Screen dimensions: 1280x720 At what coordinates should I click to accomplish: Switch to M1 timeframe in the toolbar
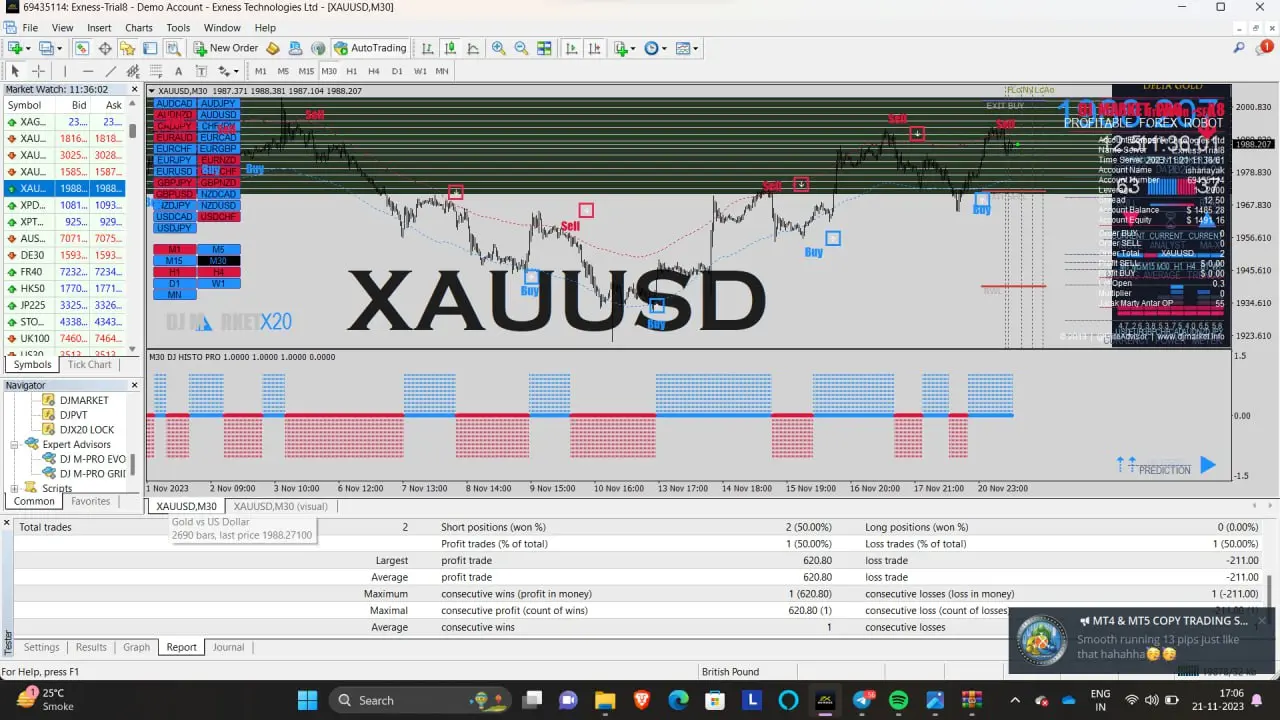(x=261, y=71)
